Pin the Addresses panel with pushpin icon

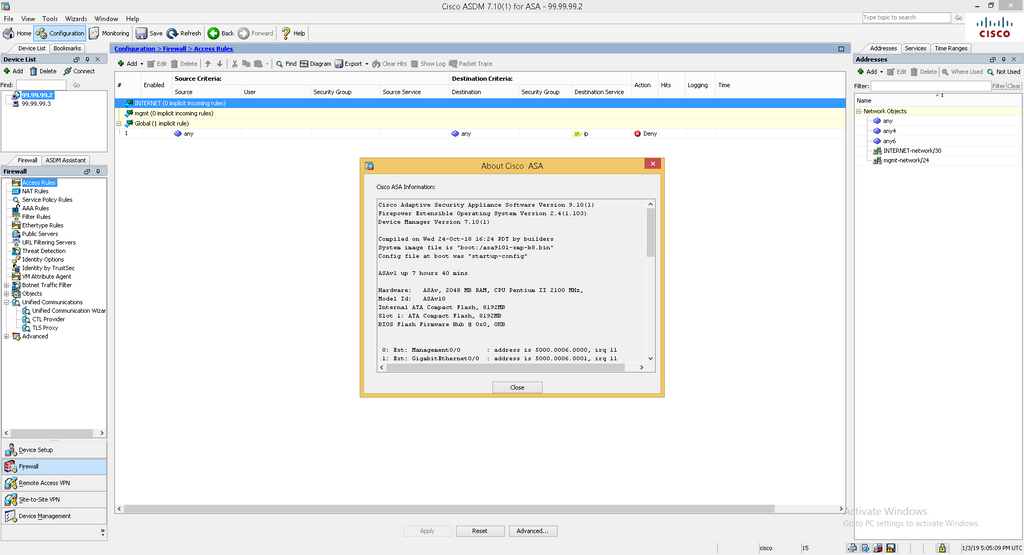[x=1004, y=59]
